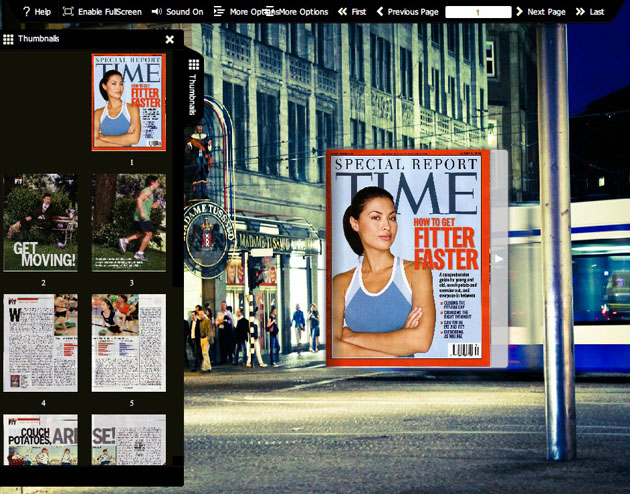Close the Thumbnails panel with X
Screen dimensions: 630x494
click(x=170, y=39)
